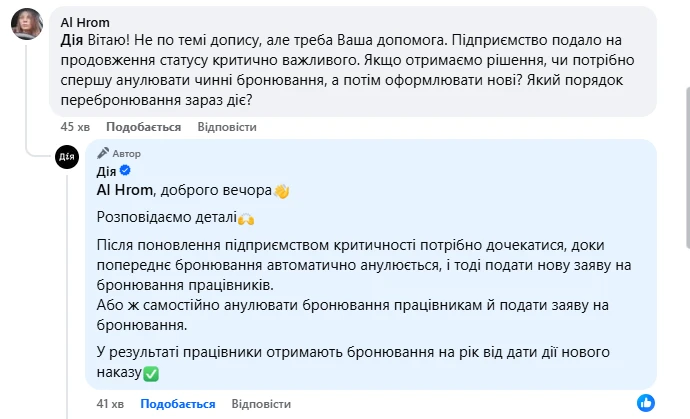The width and height of the screenshot is (690, 419).
Task: Open the bold Дія mention in Al Hrom's comment
Action: pos(72,40)
